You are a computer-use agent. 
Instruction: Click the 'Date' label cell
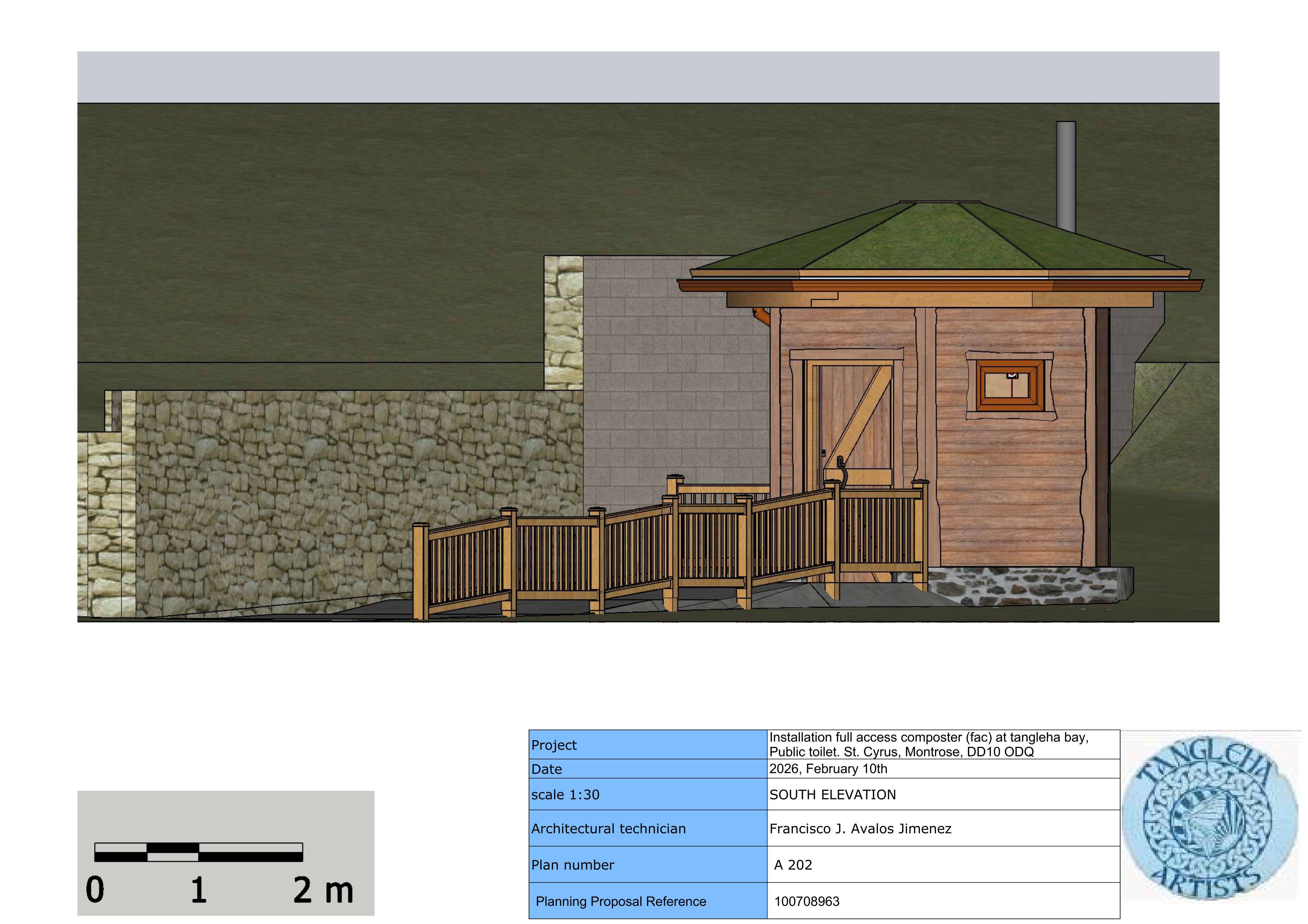(648, 769)
